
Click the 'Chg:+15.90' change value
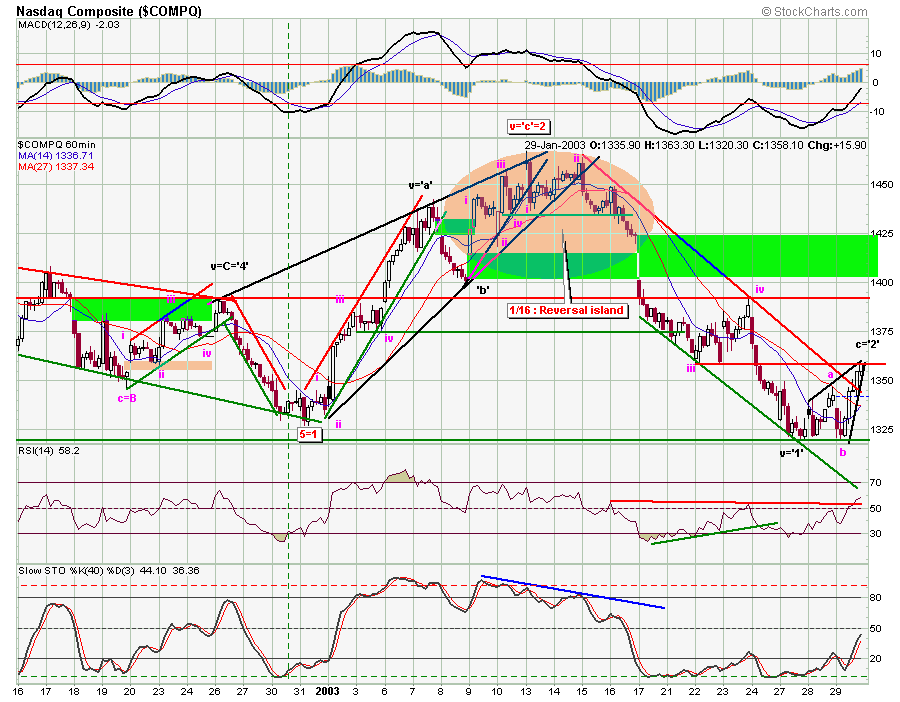click(837, 145)
